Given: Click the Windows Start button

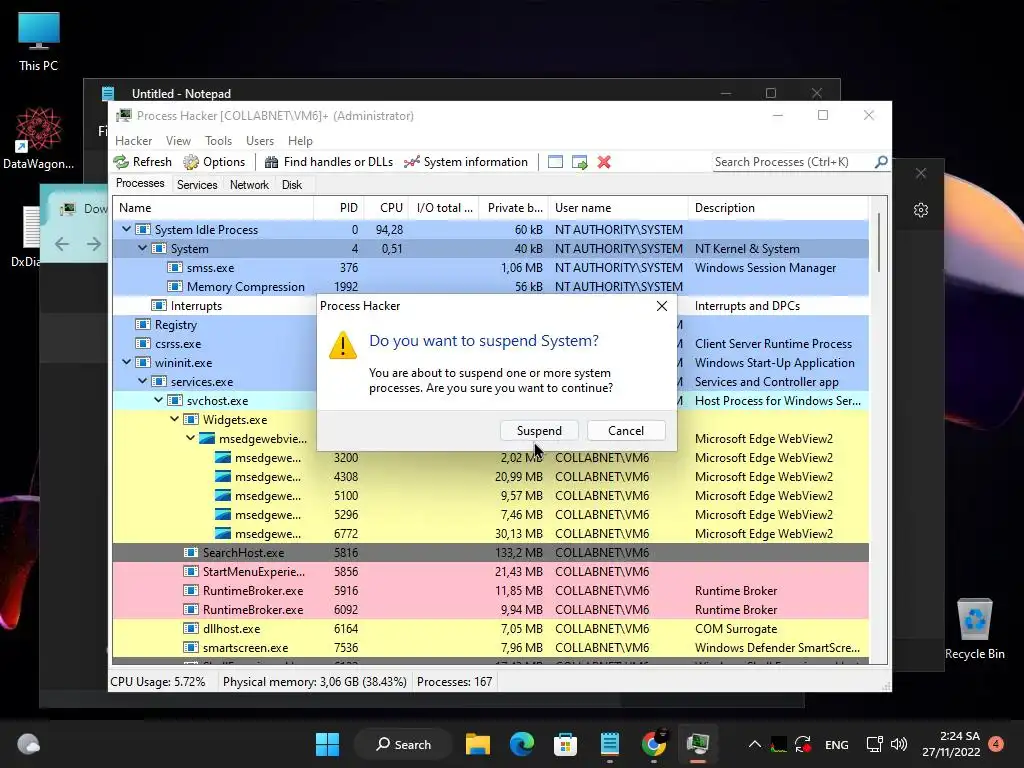Looking at the screenshot, I should coord(327,744).
